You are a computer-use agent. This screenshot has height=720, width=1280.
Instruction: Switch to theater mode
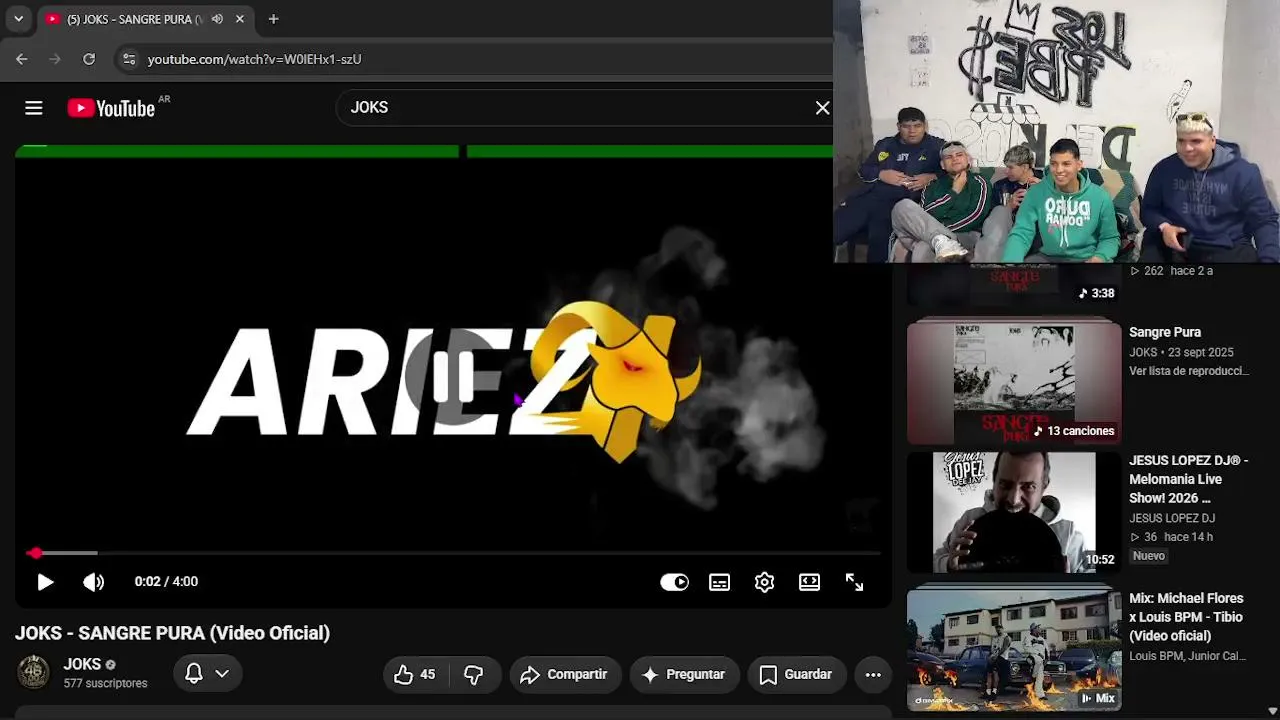pyautogui.click(x=810, y=582)
